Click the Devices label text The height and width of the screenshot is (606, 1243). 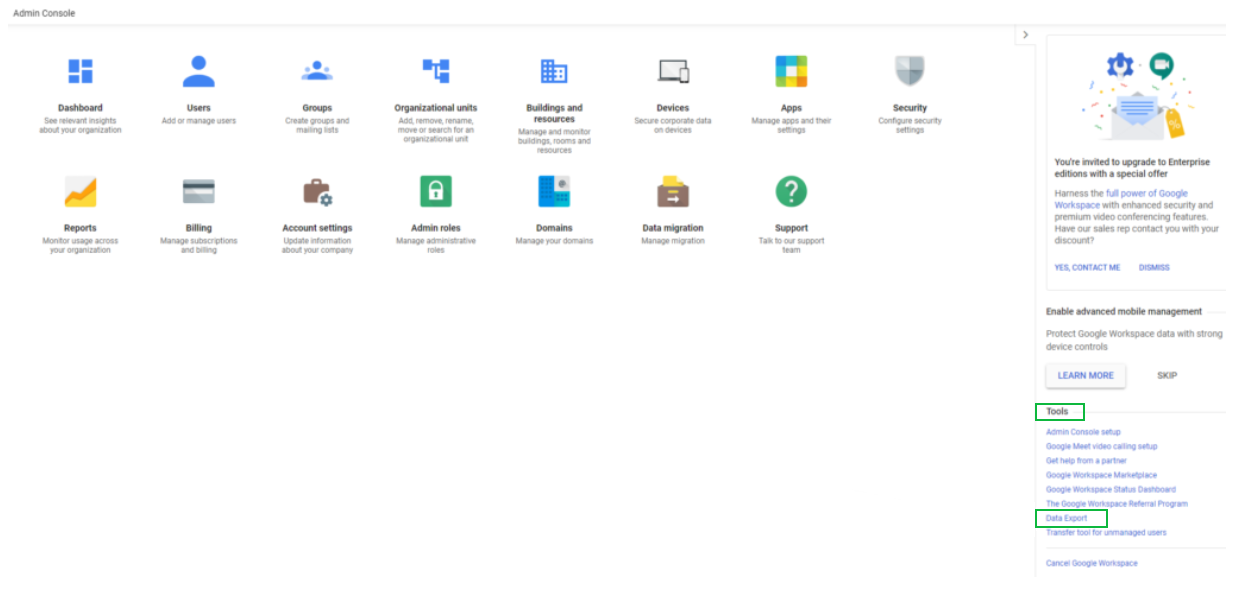point(673,108)
